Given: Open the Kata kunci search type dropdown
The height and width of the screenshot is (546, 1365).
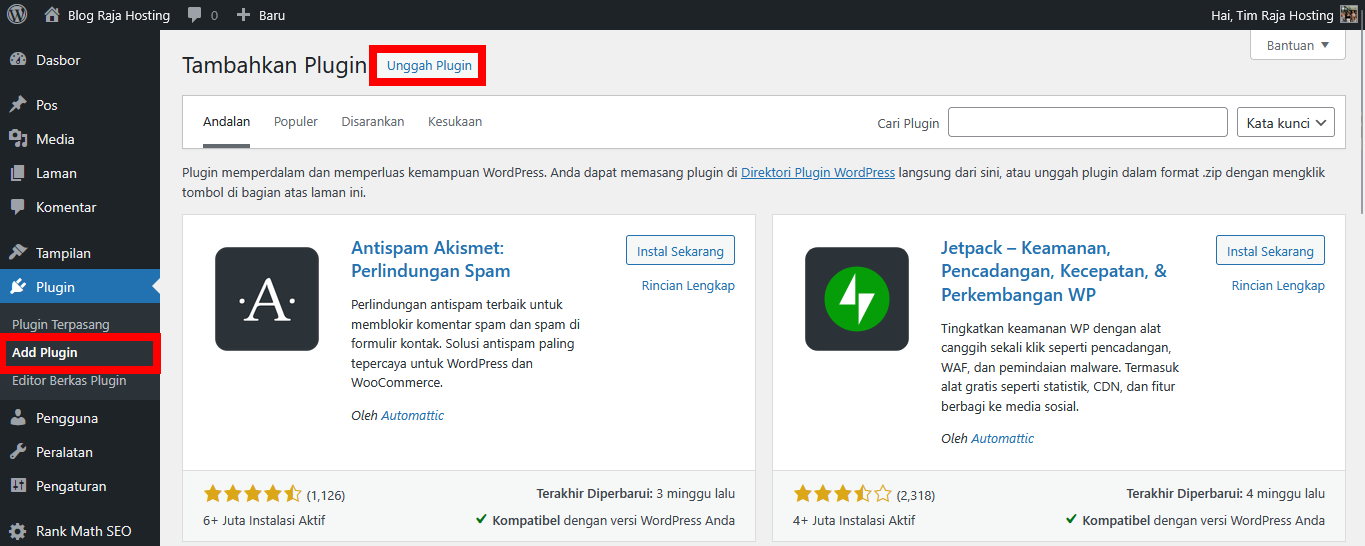Looking at the screenshot, I should point(1286,123).
